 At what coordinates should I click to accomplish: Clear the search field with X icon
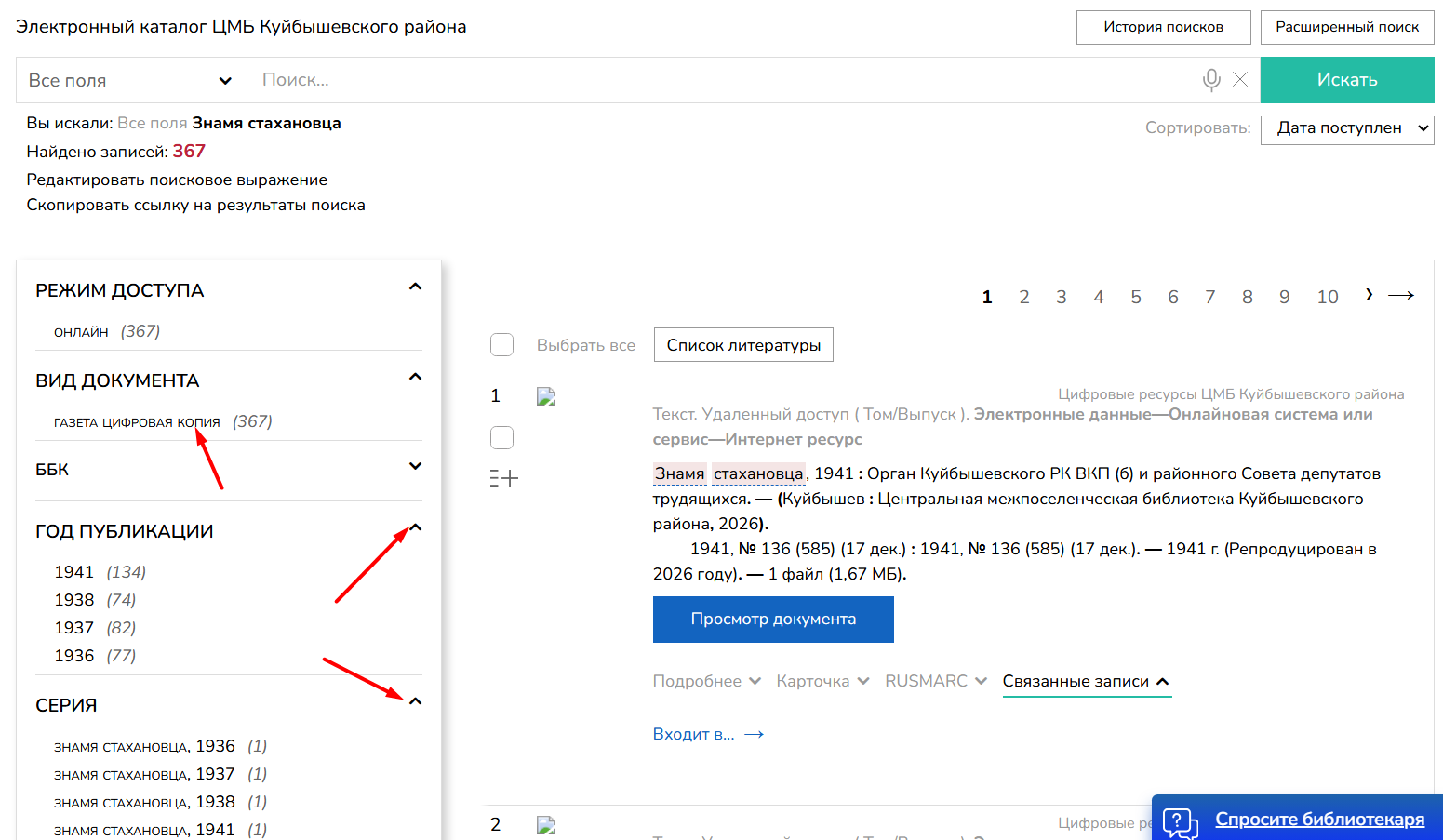click(x=1240, y=80)
